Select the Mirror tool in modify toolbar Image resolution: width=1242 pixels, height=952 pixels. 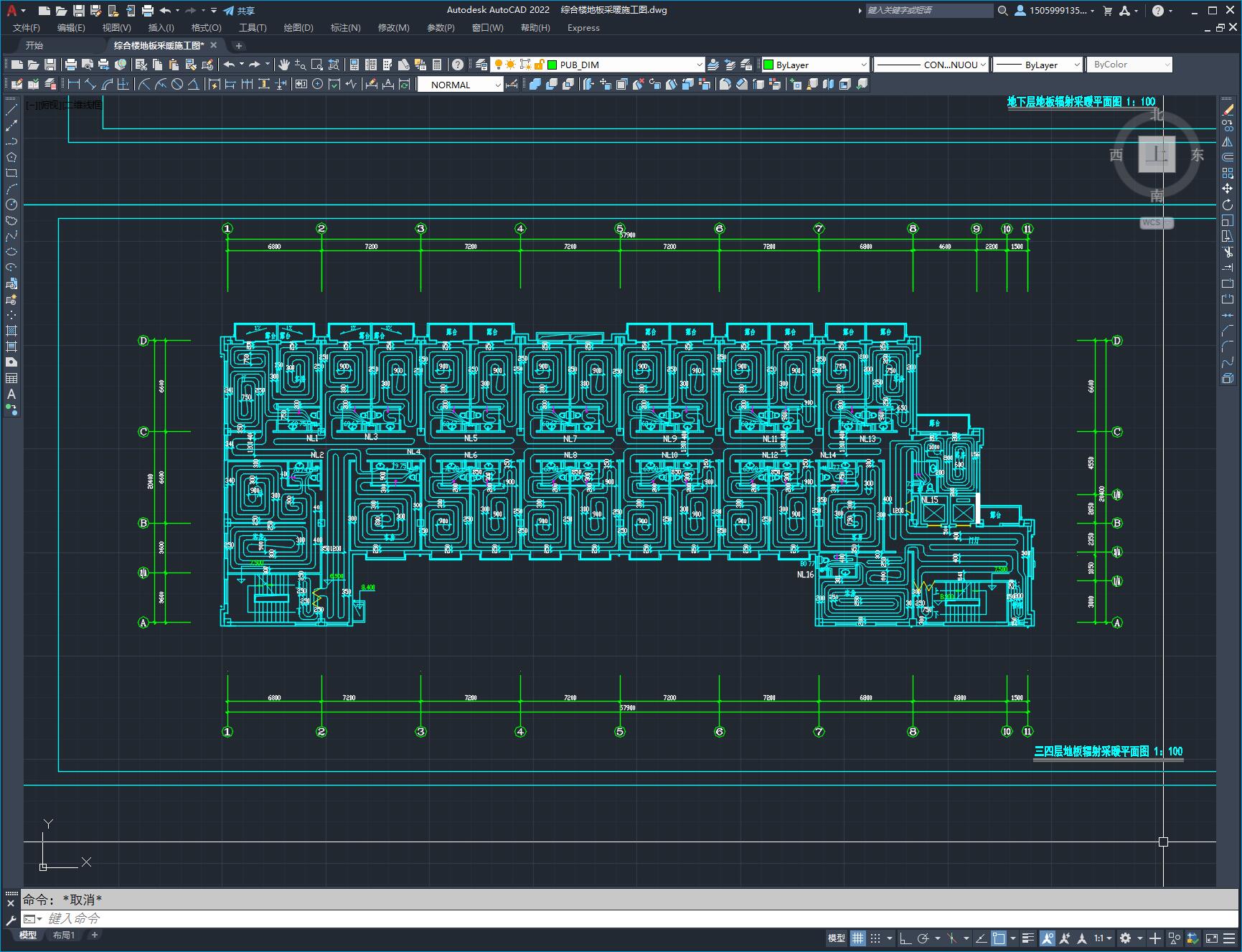click(x=1228, y=141)
